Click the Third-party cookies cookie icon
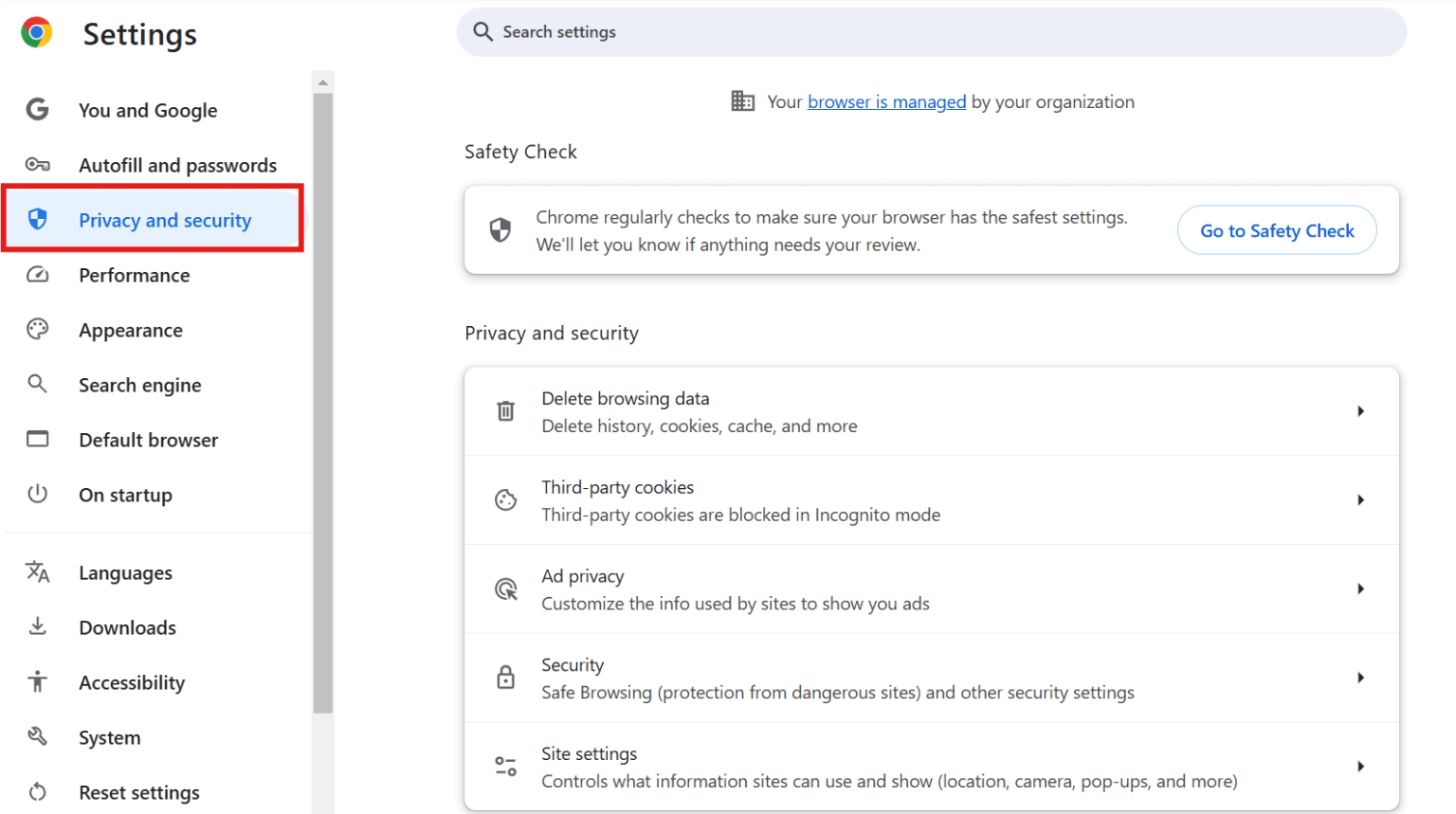 (x=505, y=499)
